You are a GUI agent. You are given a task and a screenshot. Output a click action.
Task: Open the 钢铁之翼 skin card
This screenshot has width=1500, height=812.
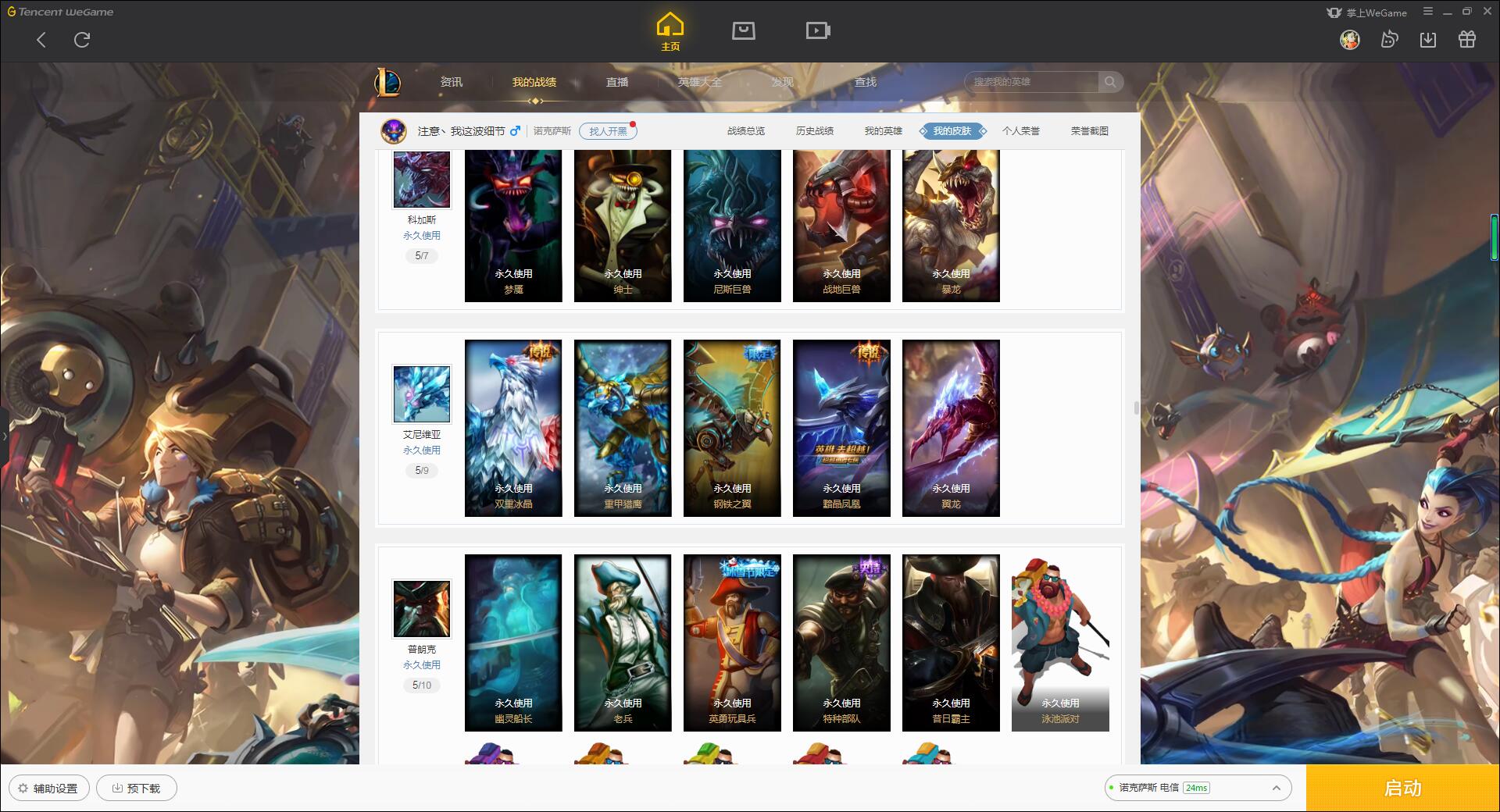(x=732, y=428)
